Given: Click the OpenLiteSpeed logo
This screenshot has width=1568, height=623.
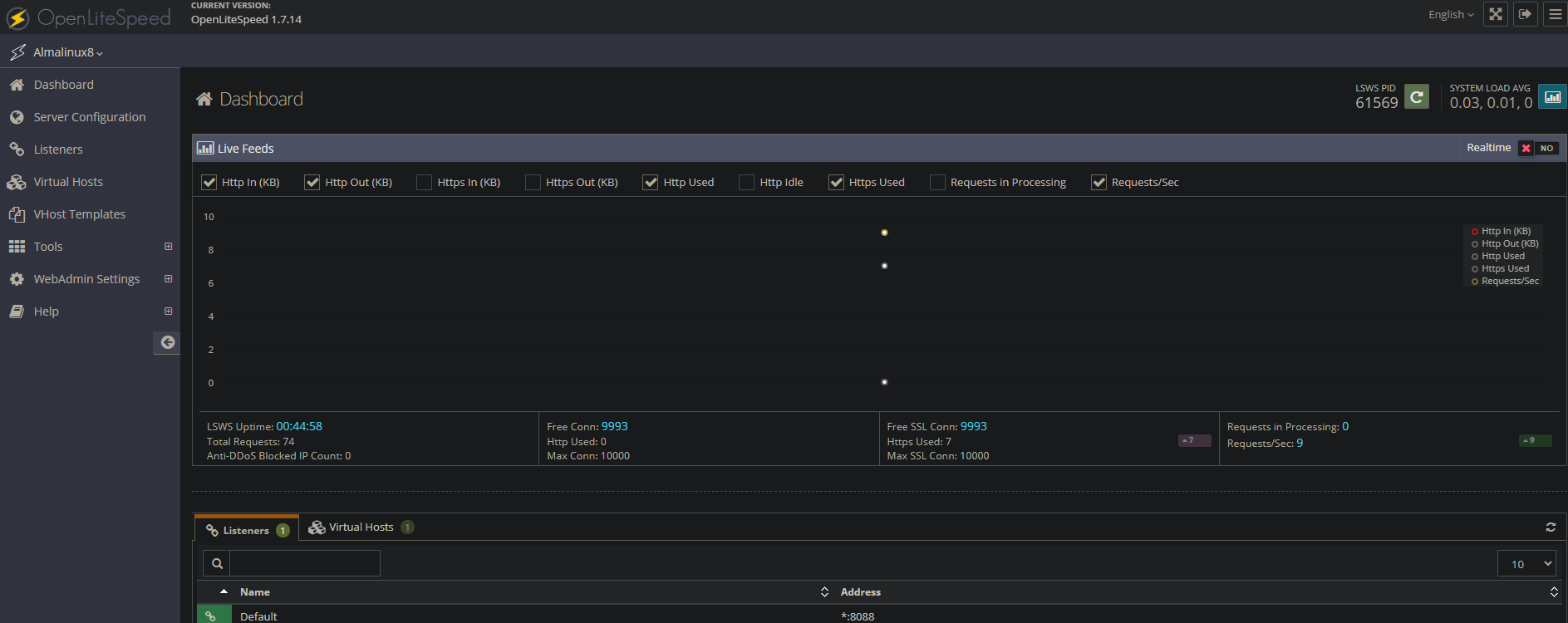Looking at the screenshot, I should click(x=88, y=17).
